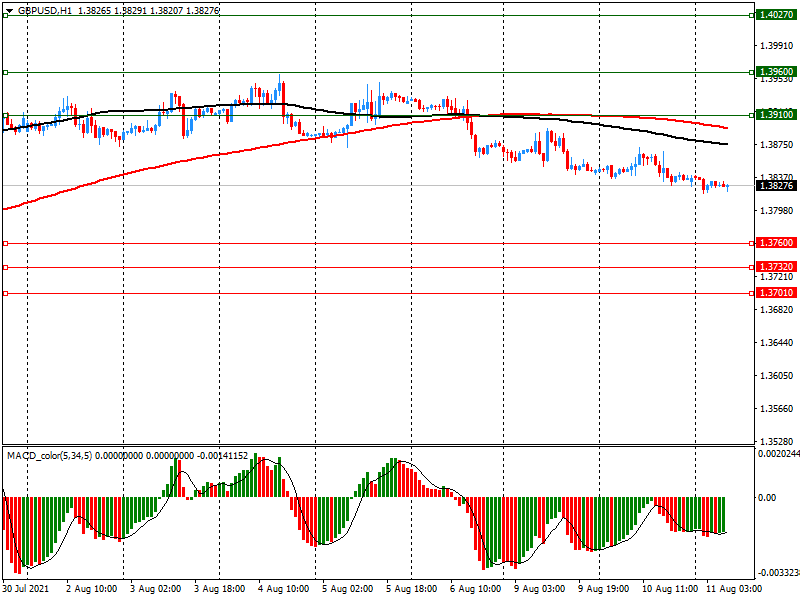Select the 1.39600 green level label
Viewport: 800px width, 600px height.
(x=776, y=71)
